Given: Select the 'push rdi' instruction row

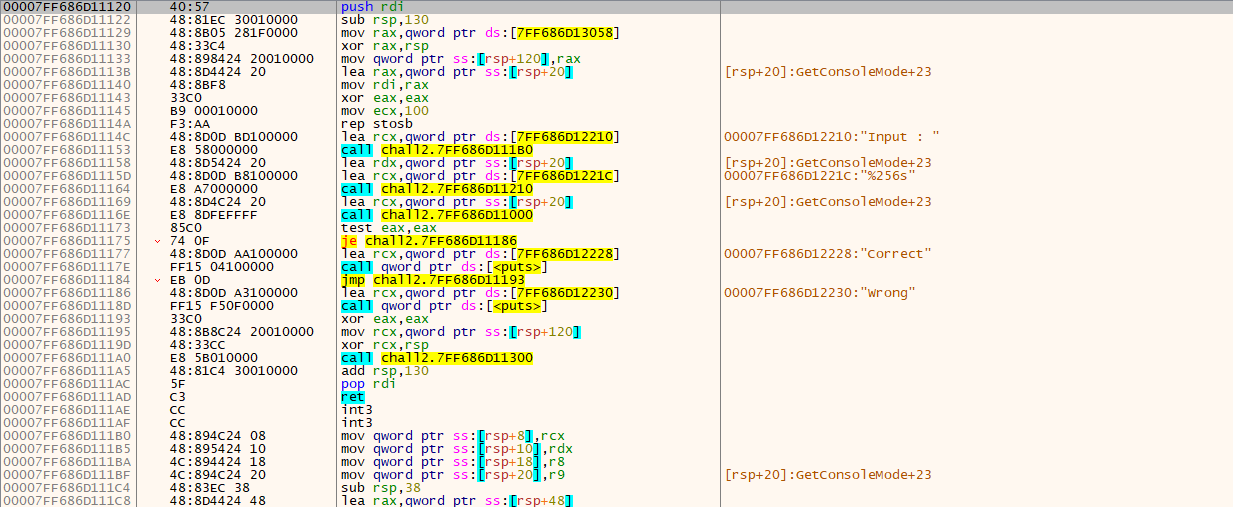Looking at the screenshot, I should [x=616, y=7].
